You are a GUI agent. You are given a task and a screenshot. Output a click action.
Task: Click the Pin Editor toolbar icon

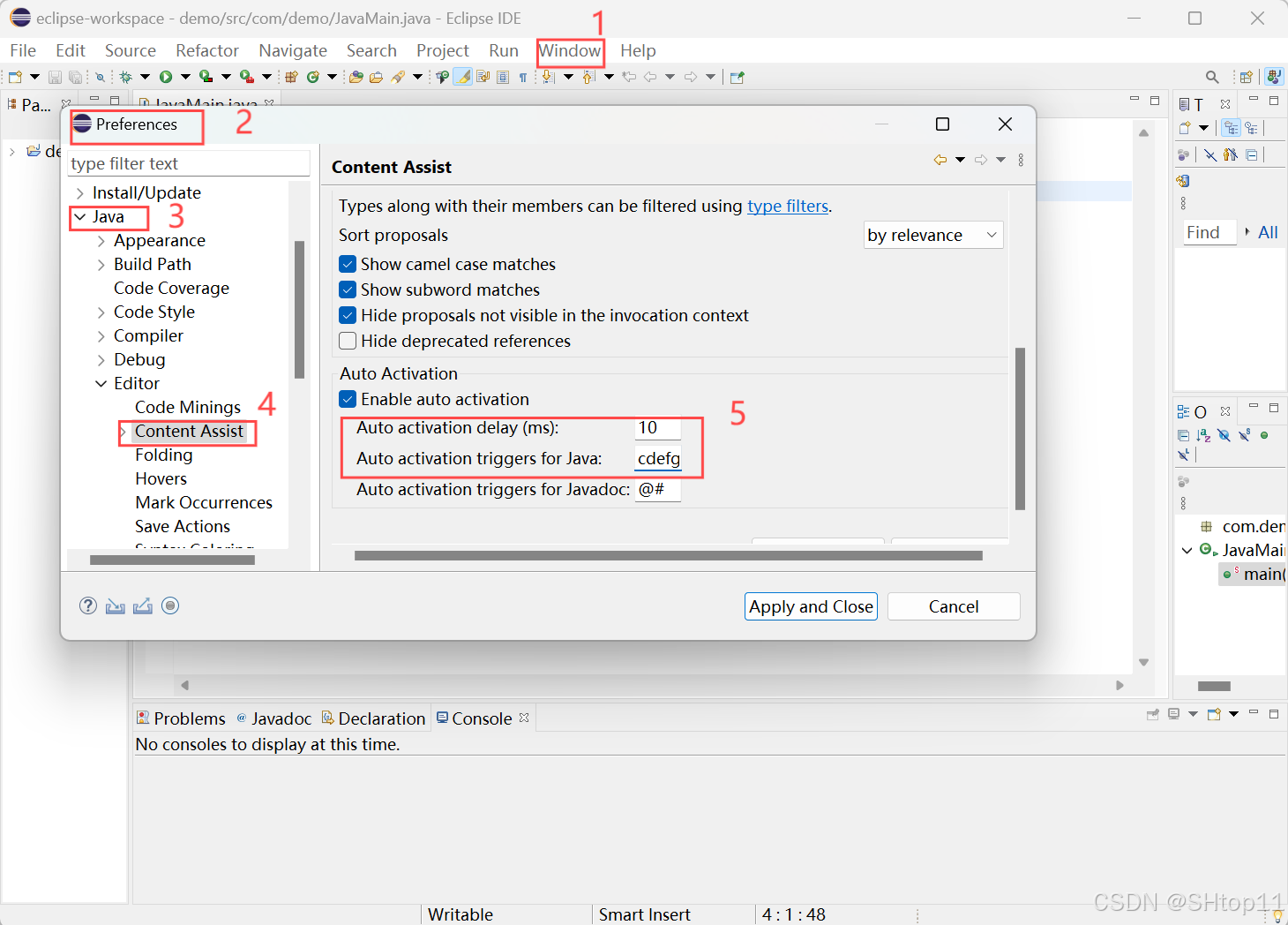tap(738, 77)
